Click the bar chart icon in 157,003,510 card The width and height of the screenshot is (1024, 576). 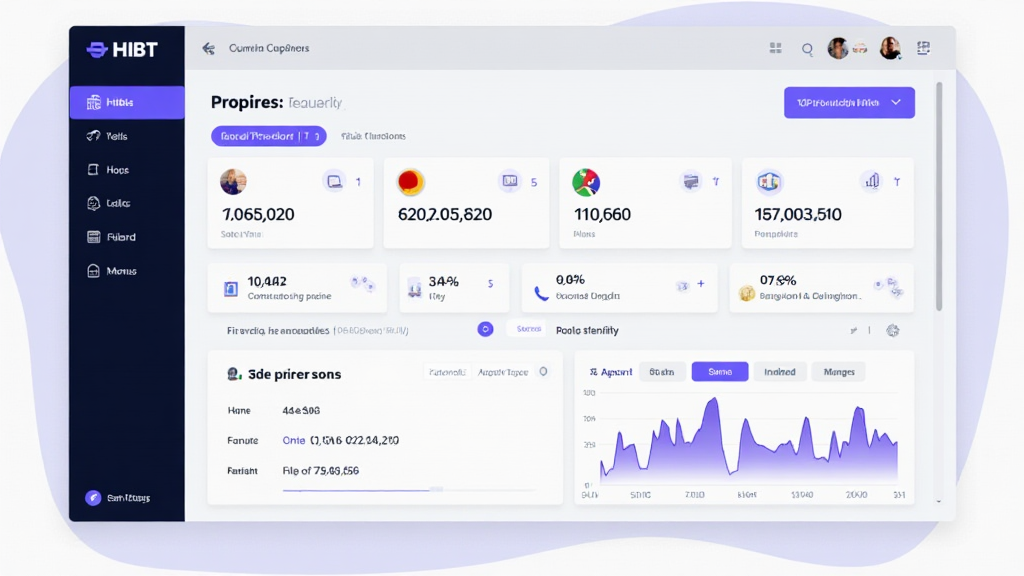872,181
